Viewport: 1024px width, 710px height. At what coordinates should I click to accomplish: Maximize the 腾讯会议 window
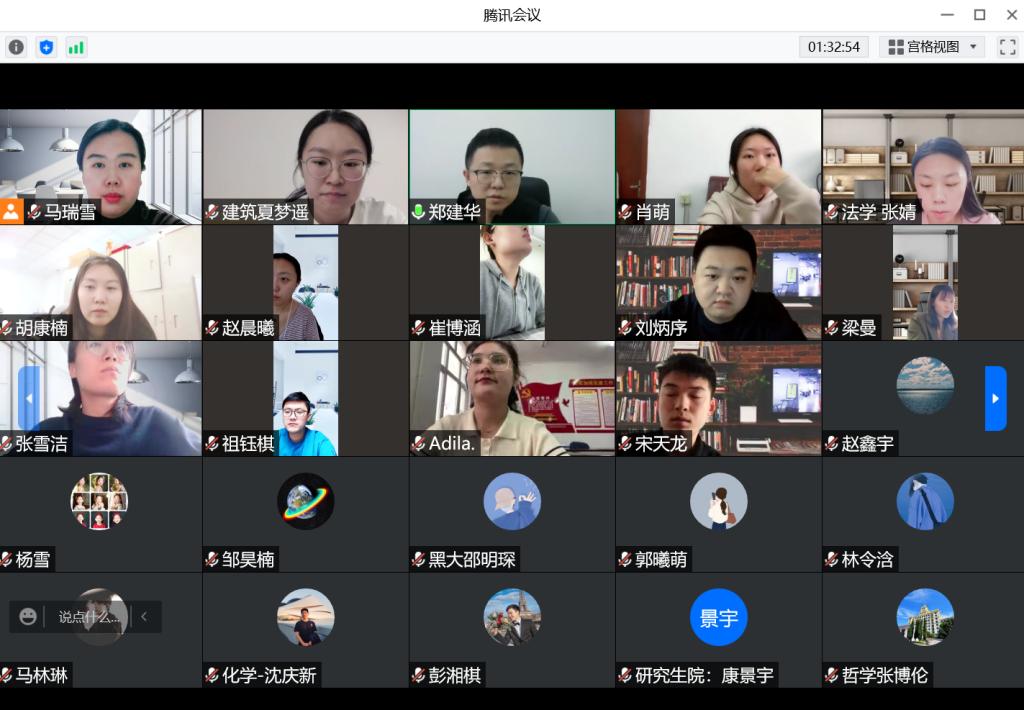coord(979,15)
